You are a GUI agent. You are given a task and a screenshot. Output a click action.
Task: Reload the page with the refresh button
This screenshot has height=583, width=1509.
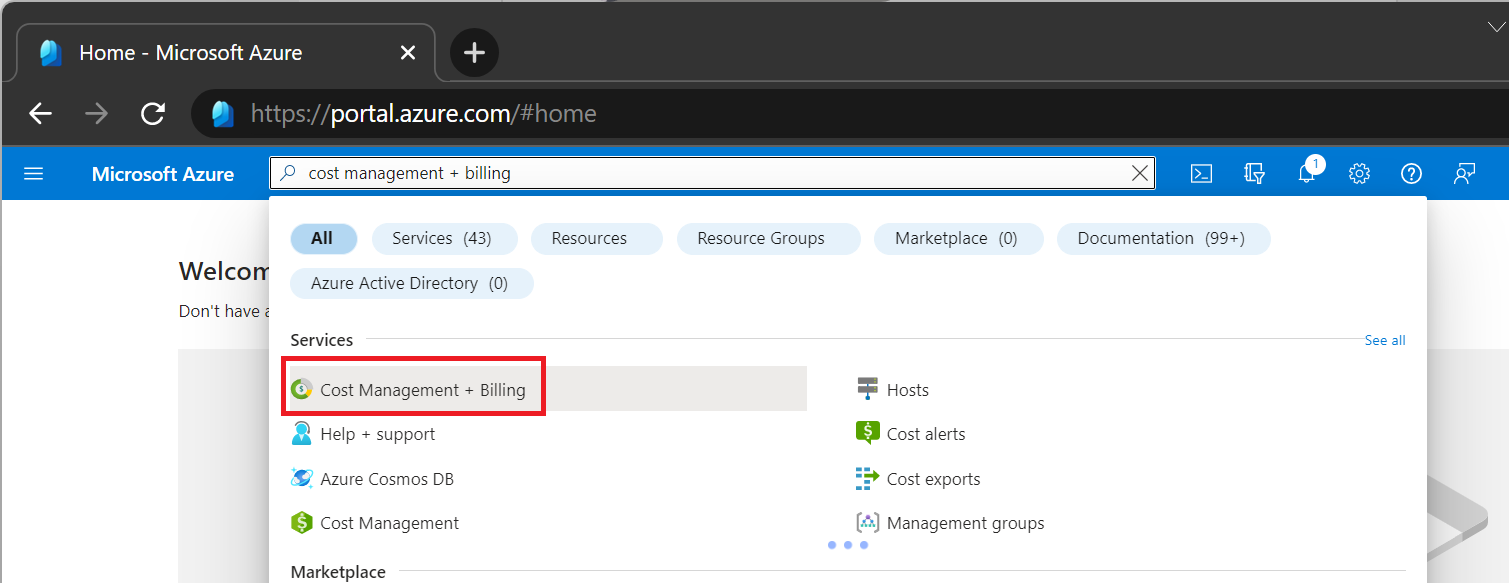[152, 113]
